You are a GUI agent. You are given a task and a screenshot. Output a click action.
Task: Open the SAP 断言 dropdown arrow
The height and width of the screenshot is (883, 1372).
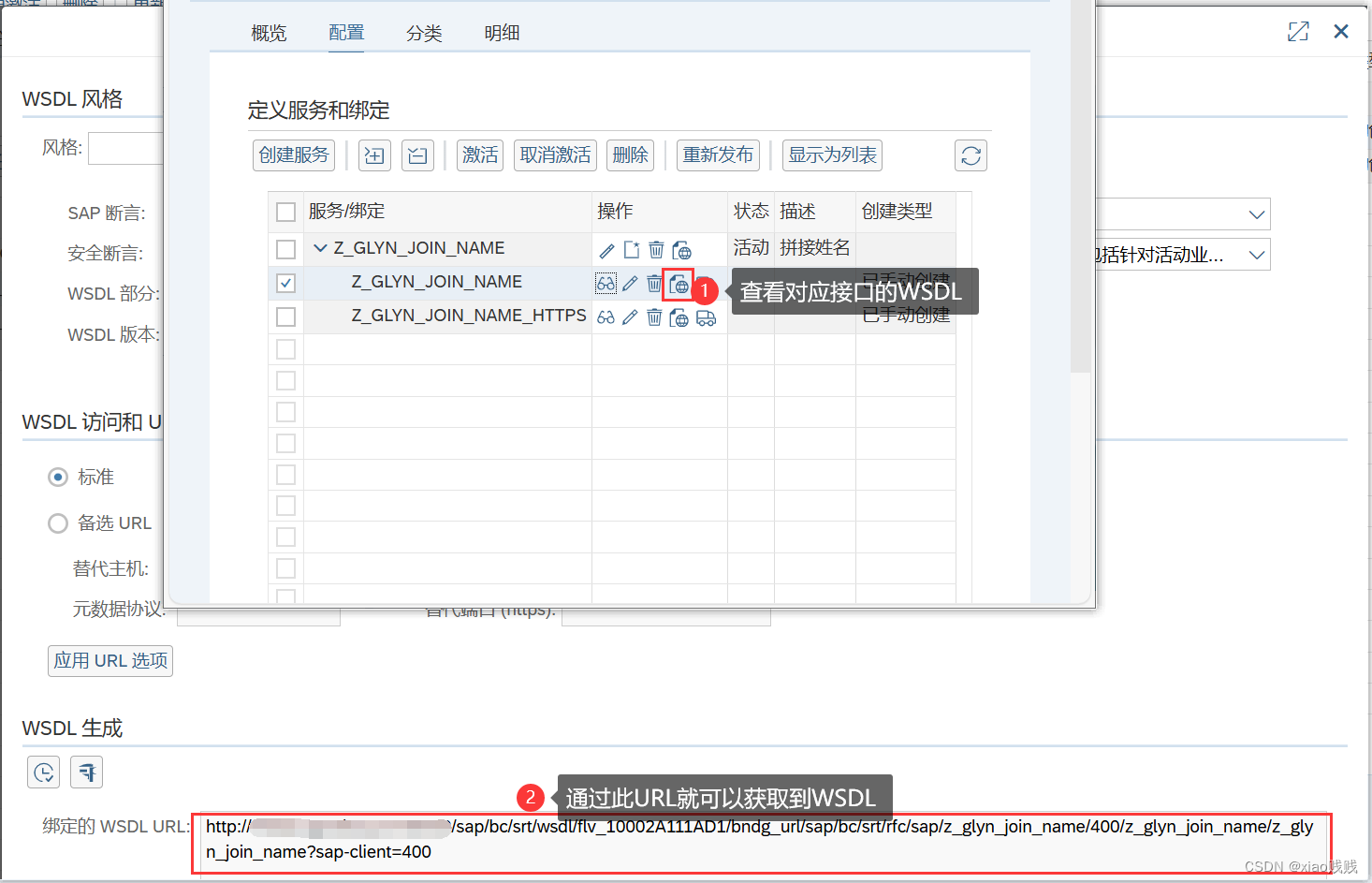coord(1257,214)
